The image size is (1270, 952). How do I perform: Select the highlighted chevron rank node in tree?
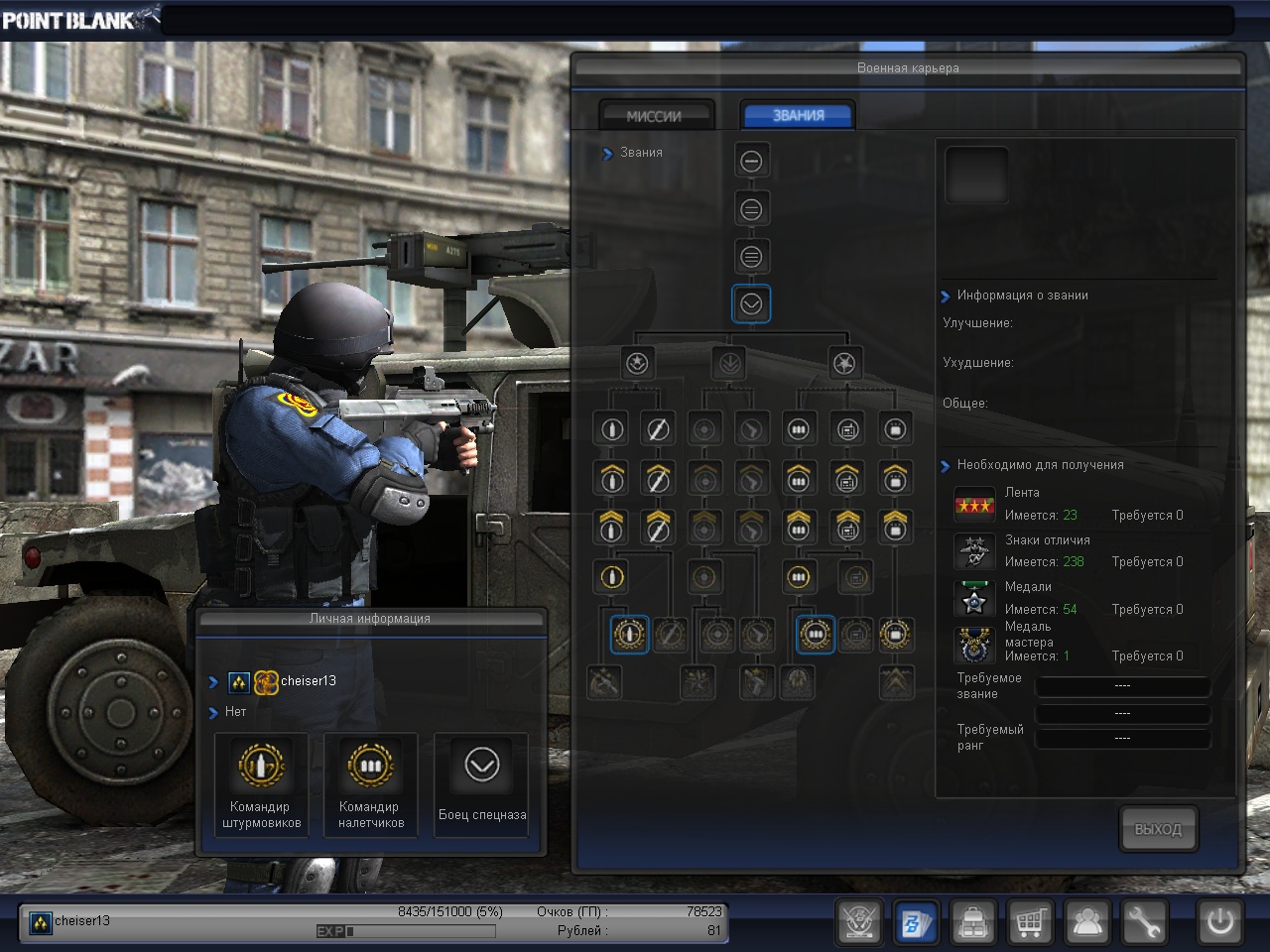(x=751, y=304)
